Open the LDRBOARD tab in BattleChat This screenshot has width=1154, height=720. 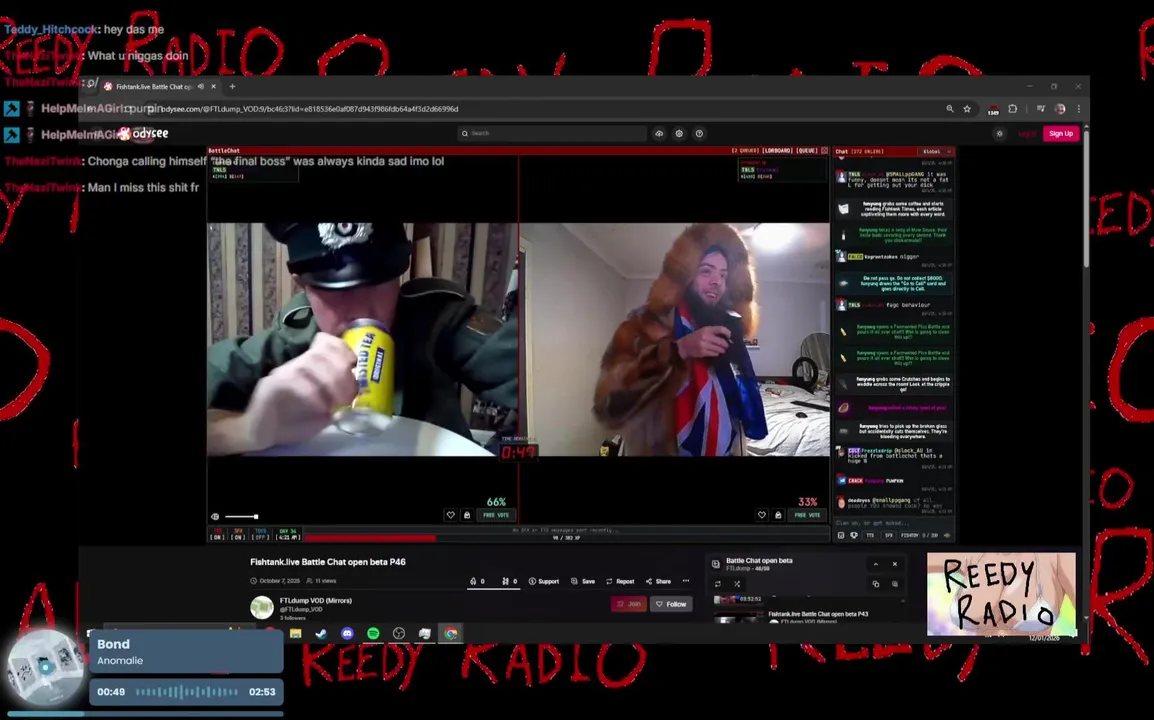tap(777, 151)
